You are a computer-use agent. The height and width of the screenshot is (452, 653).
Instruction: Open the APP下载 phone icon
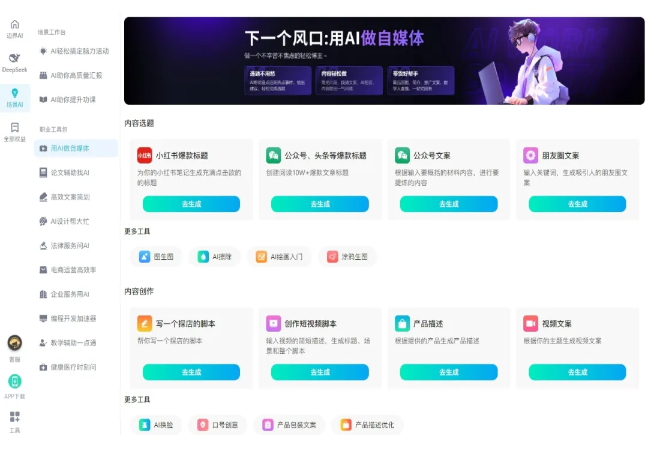pos(15,381)
